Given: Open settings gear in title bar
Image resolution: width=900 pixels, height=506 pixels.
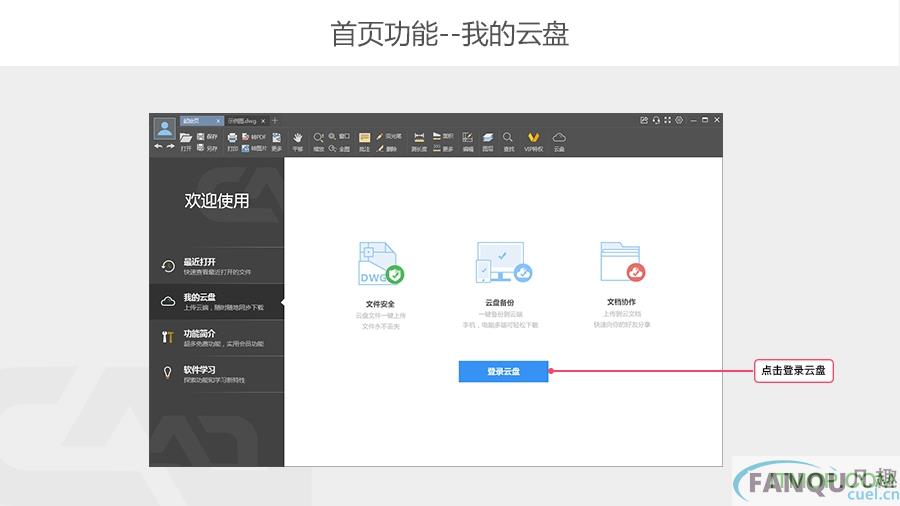Looking at the screenshot, I should pyautogui.click(x=679, y=120).
